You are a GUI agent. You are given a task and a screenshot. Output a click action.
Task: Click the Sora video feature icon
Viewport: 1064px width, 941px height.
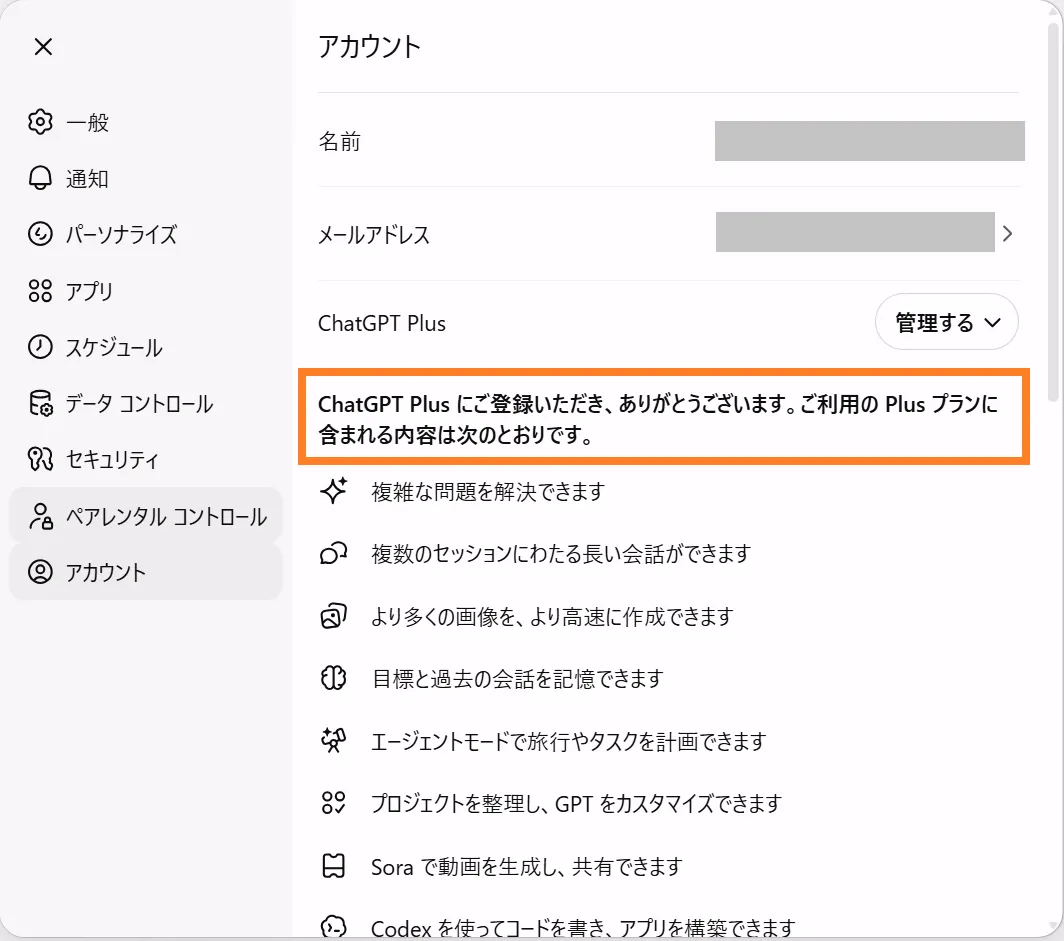pos(333,866)
